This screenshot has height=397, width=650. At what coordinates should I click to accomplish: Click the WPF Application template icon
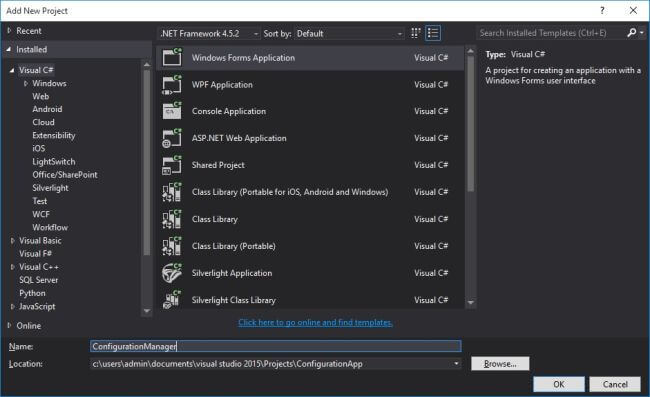coord(172,85)
